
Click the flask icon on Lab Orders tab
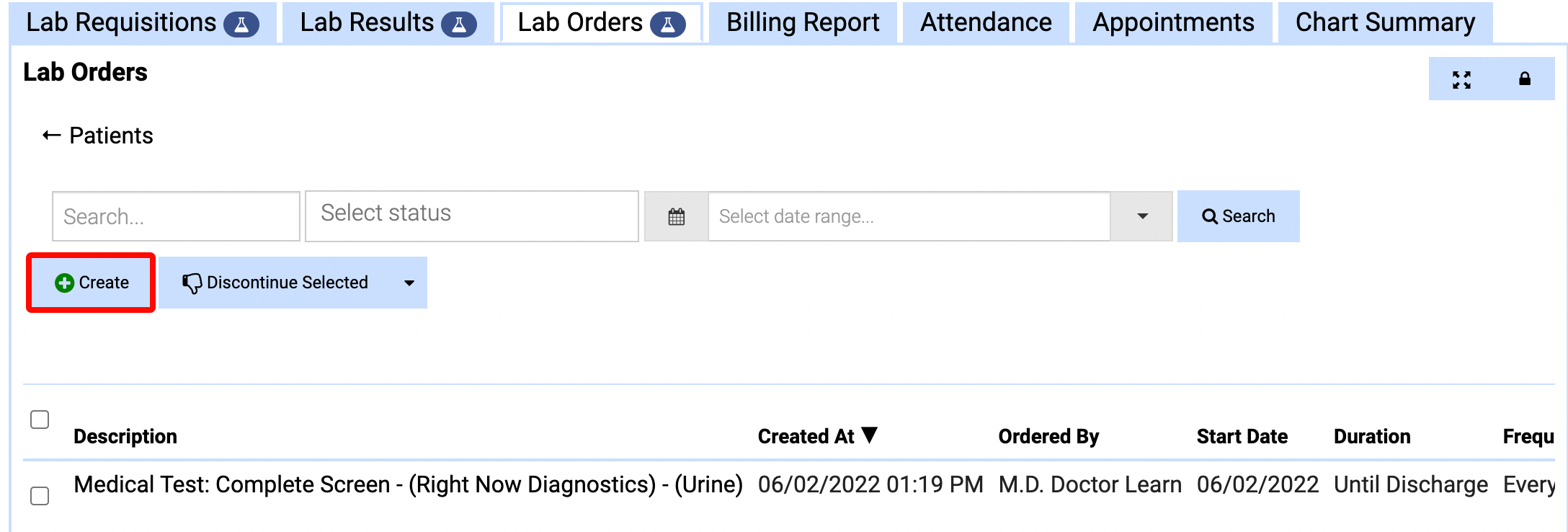pos(668,25)
